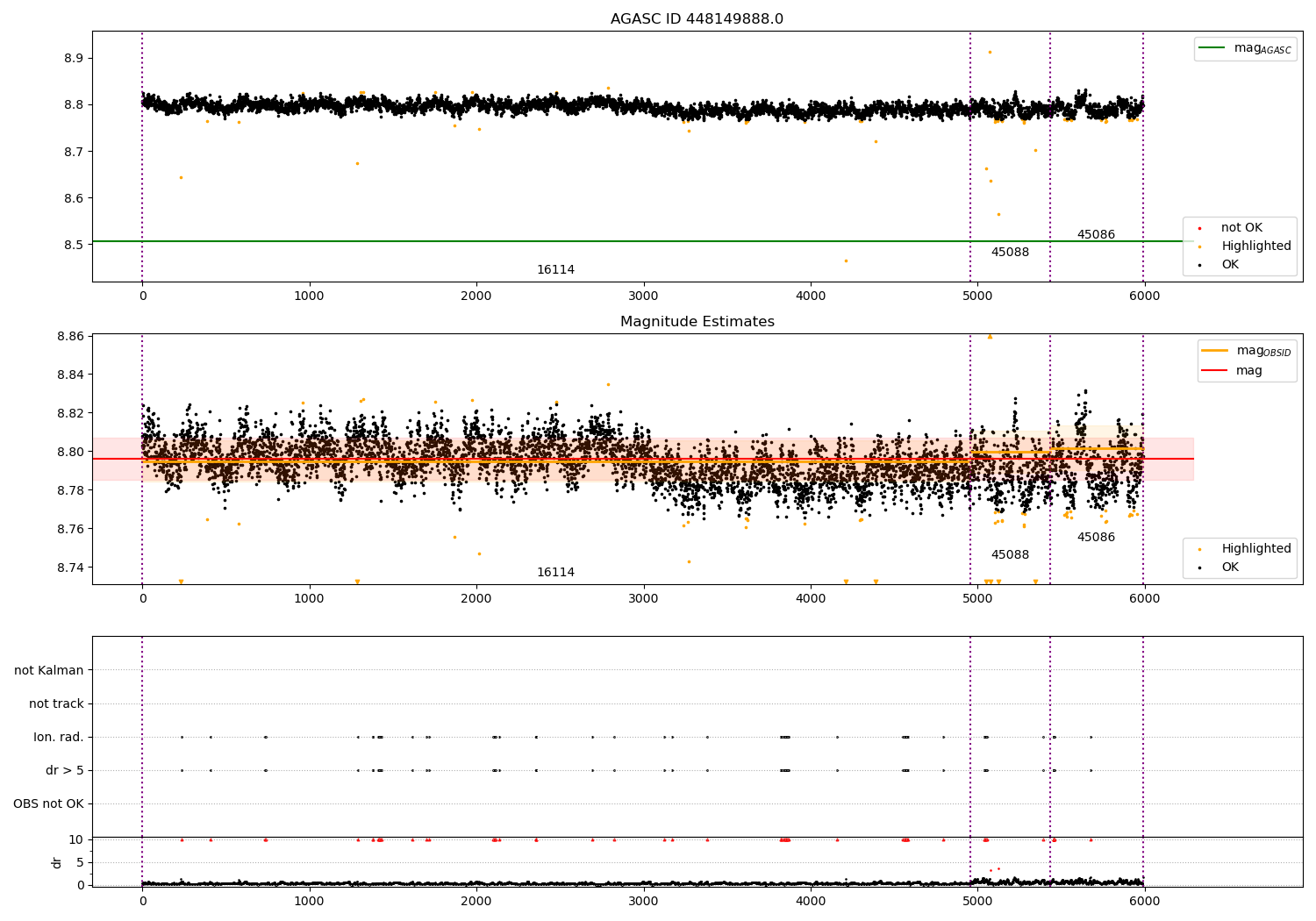Click the 5 y-axis tick in dr subplot
The height and width of the screenshot is (921, 1316).
81,863
